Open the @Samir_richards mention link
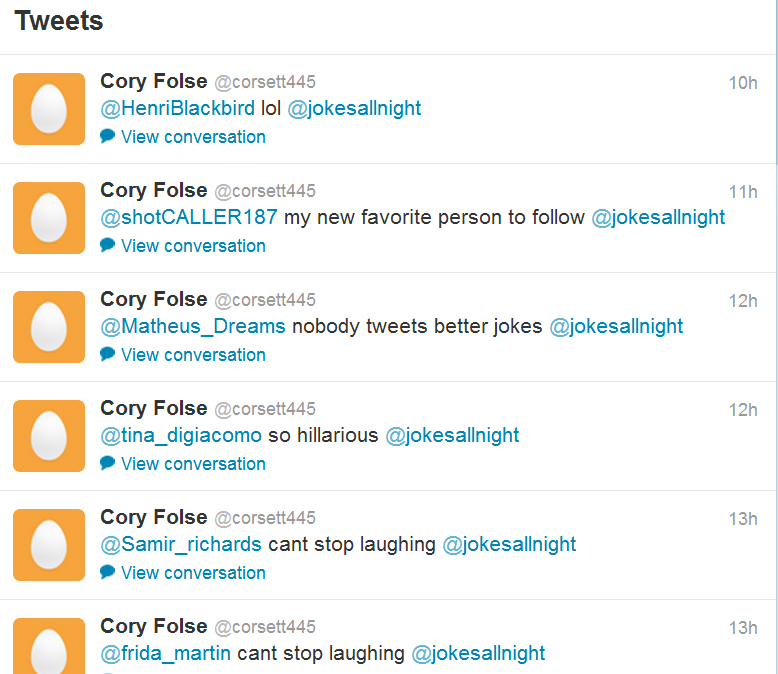The width and height of the screenshot is (778, 674). coord(181,544)
